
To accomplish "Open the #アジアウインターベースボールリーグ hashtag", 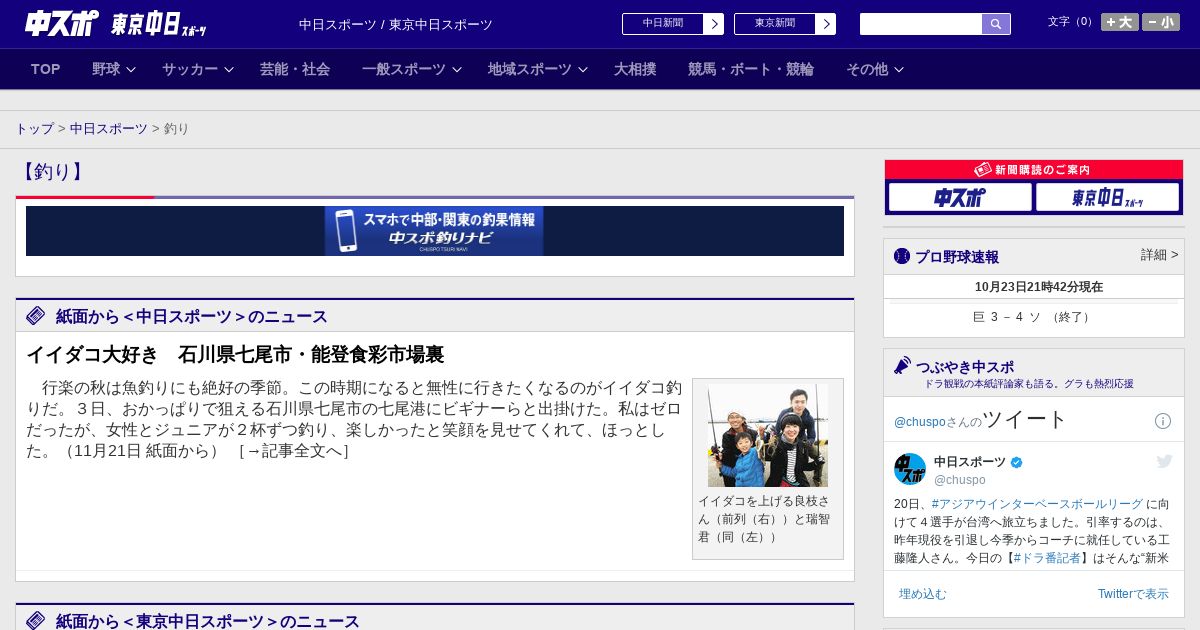I will pos(1037,504).
